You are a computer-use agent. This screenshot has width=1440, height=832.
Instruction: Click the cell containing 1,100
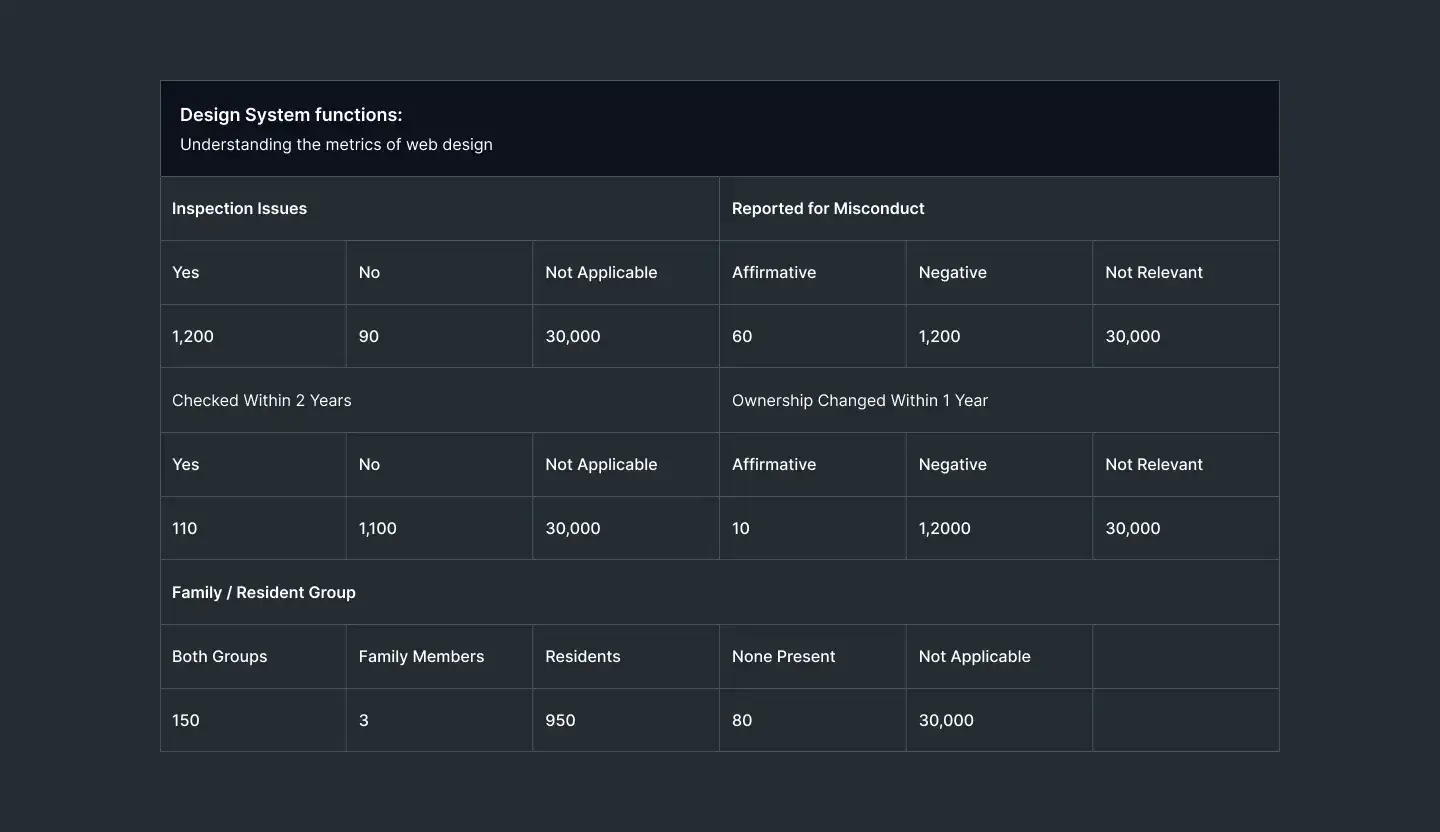pos(378,529)
